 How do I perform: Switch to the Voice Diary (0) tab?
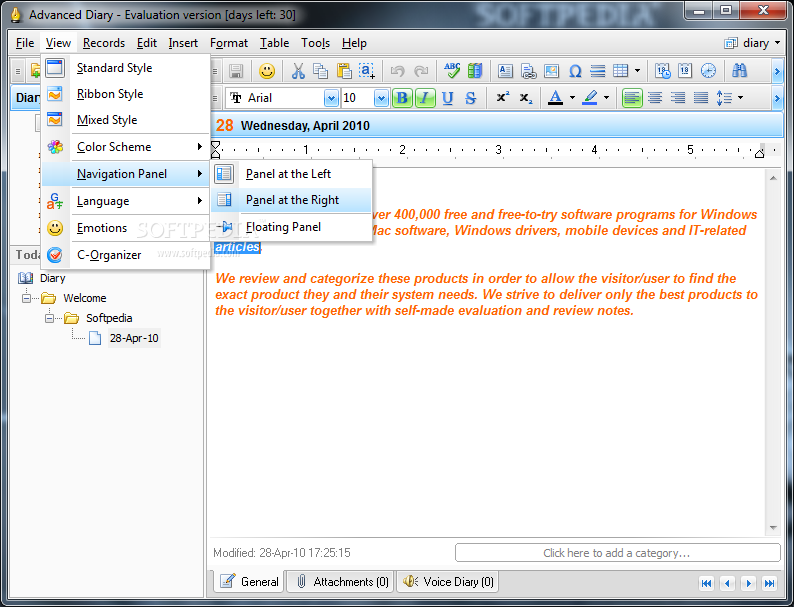point(448,582)
